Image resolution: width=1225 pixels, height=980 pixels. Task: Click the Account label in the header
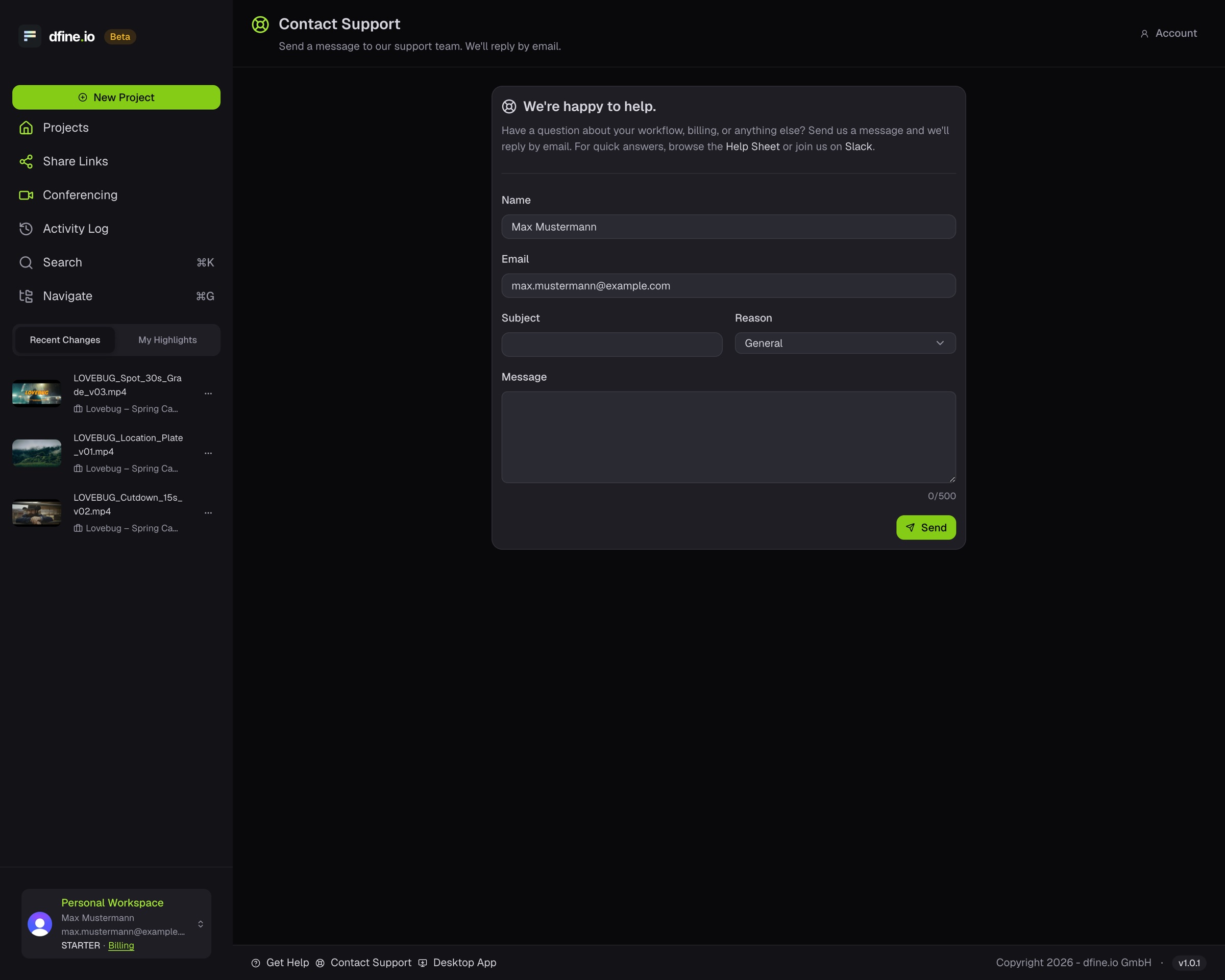click(x=1175, y=34)
